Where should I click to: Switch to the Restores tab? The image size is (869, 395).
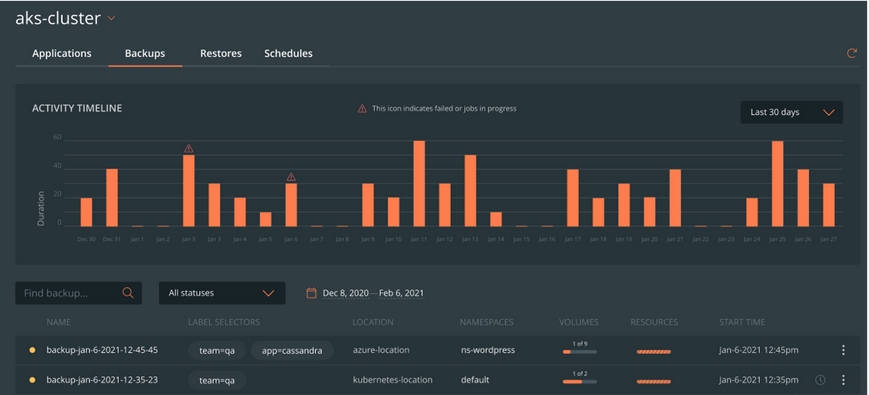pos(221,54)
